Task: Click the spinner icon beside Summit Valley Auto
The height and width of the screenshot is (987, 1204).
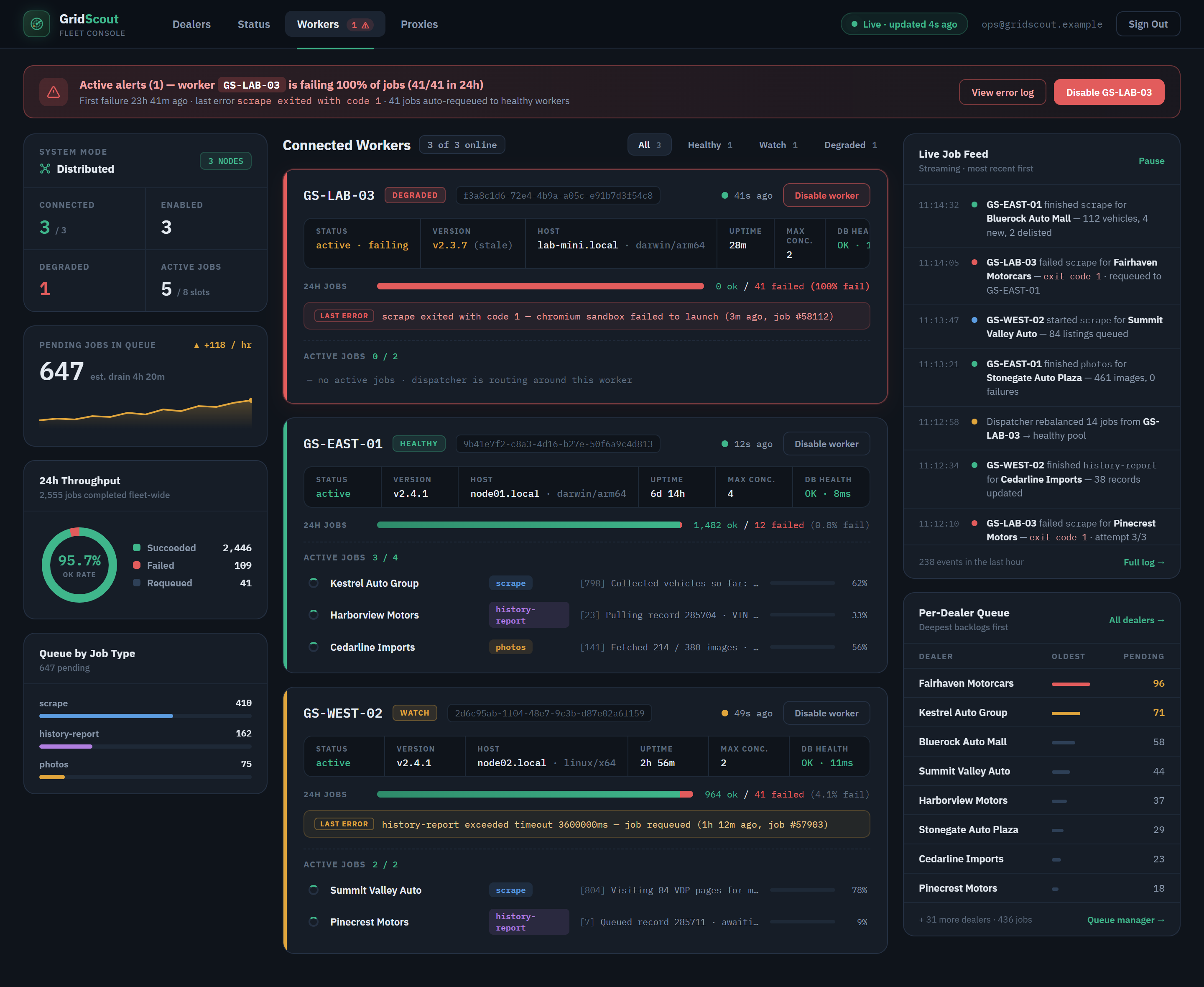Action: click(314, 890)
